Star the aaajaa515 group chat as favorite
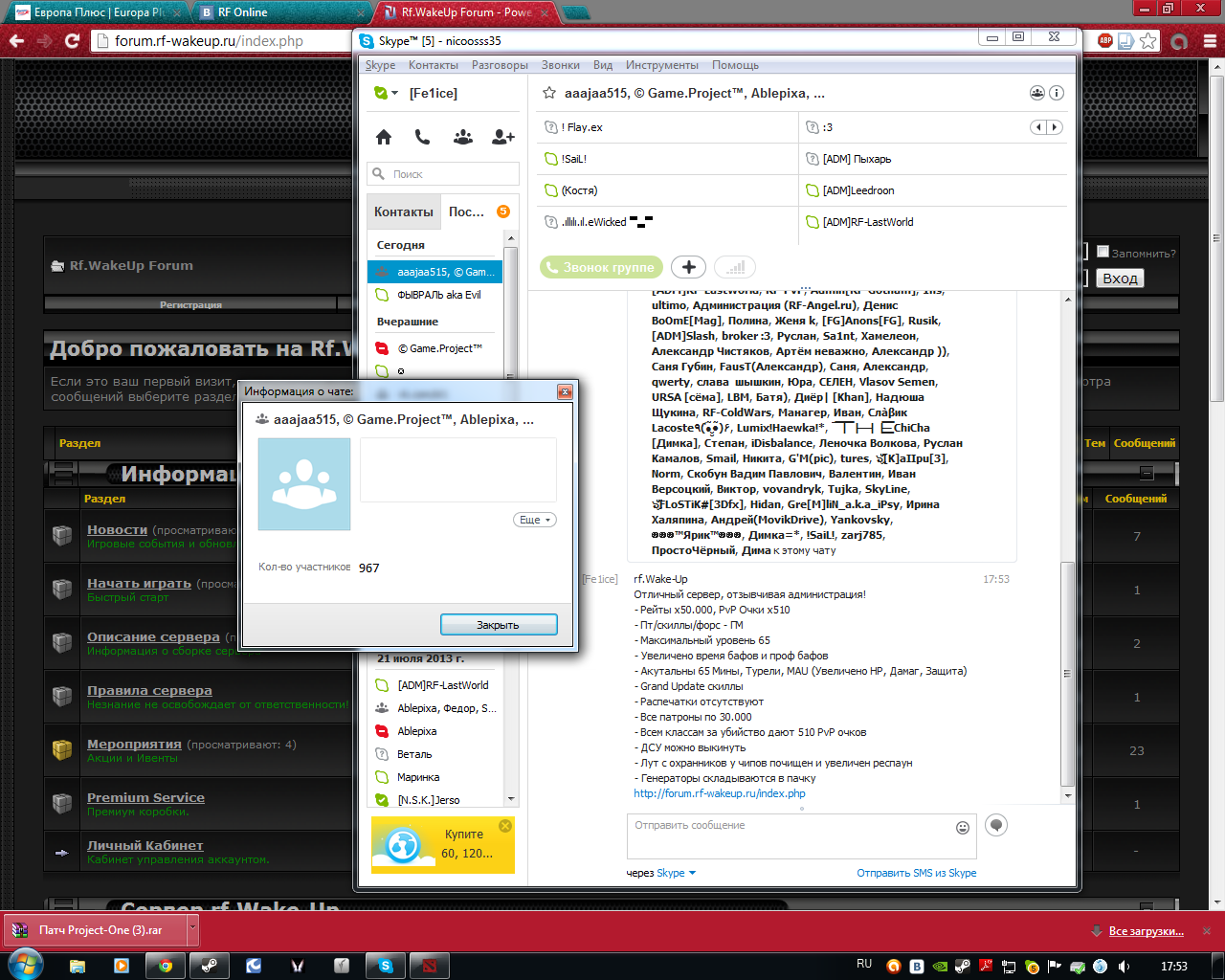Viewport: 1225px width, 980px height. (549, 93)
